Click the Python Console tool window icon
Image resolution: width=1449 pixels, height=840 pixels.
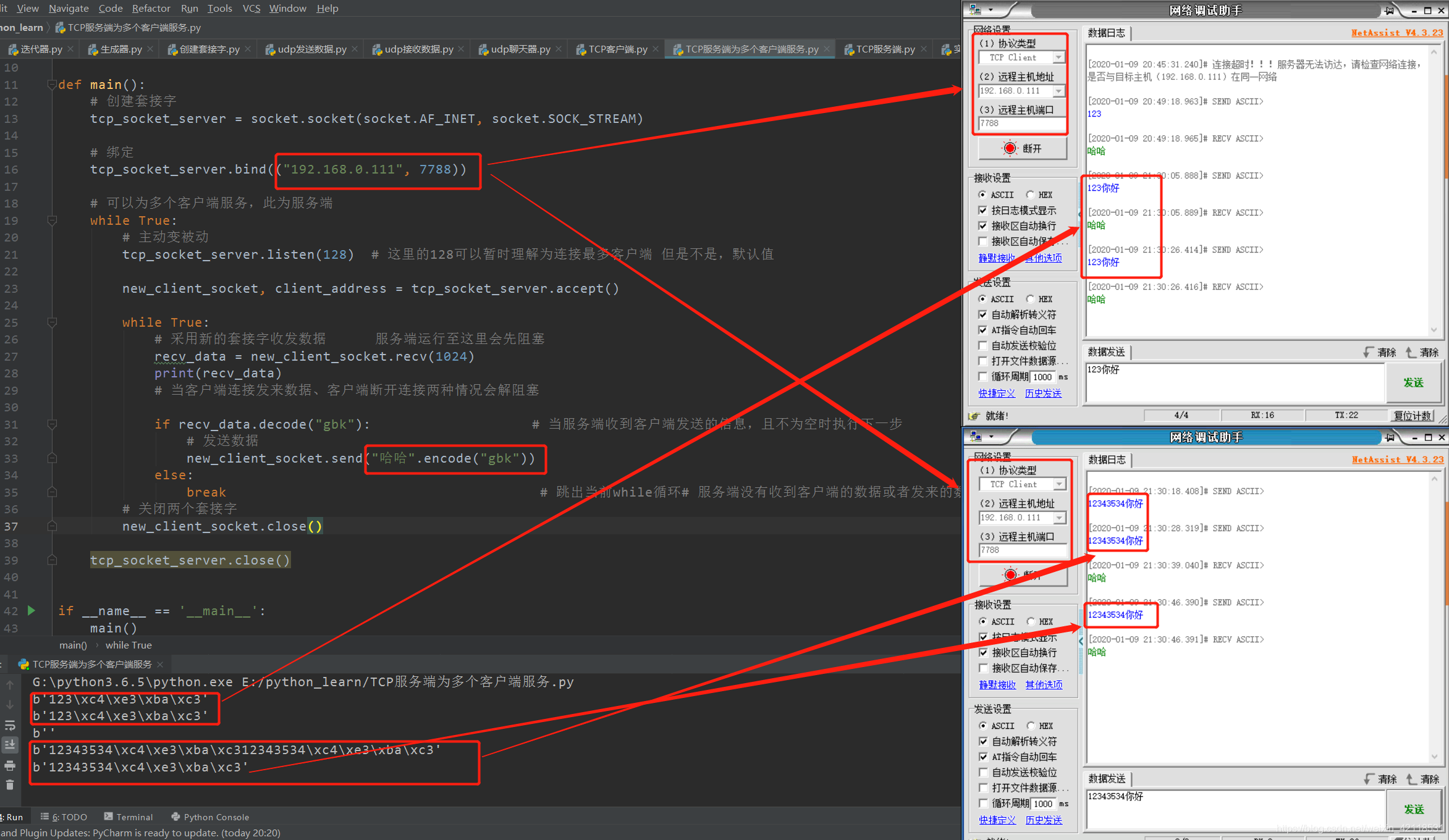[x=175, y=817]
